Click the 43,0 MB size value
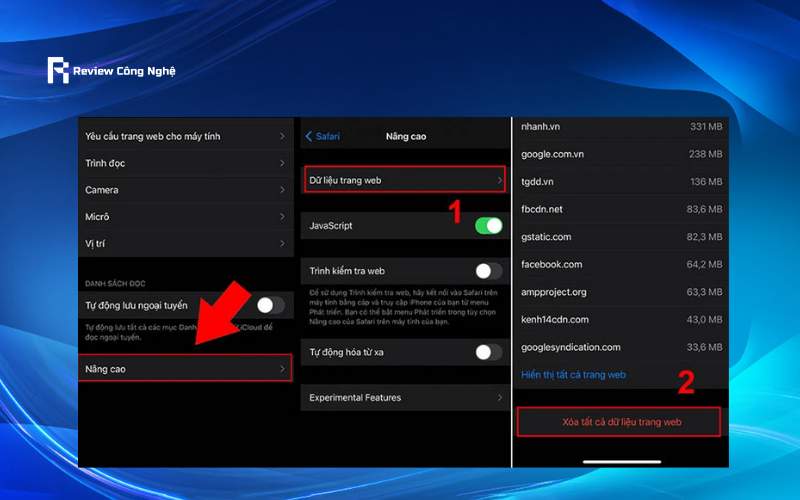800x500 pixels. point(705,319)
